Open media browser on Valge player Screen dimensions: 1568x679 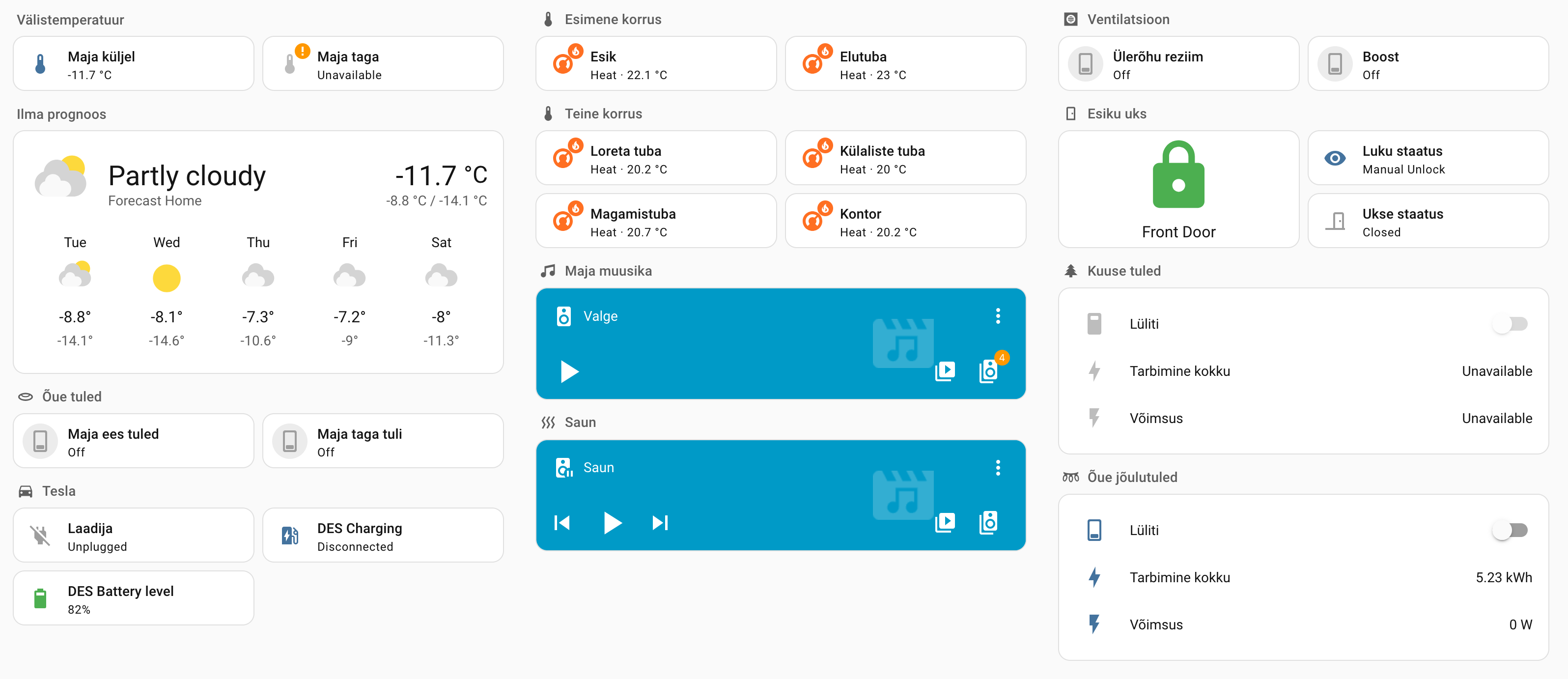945,371
